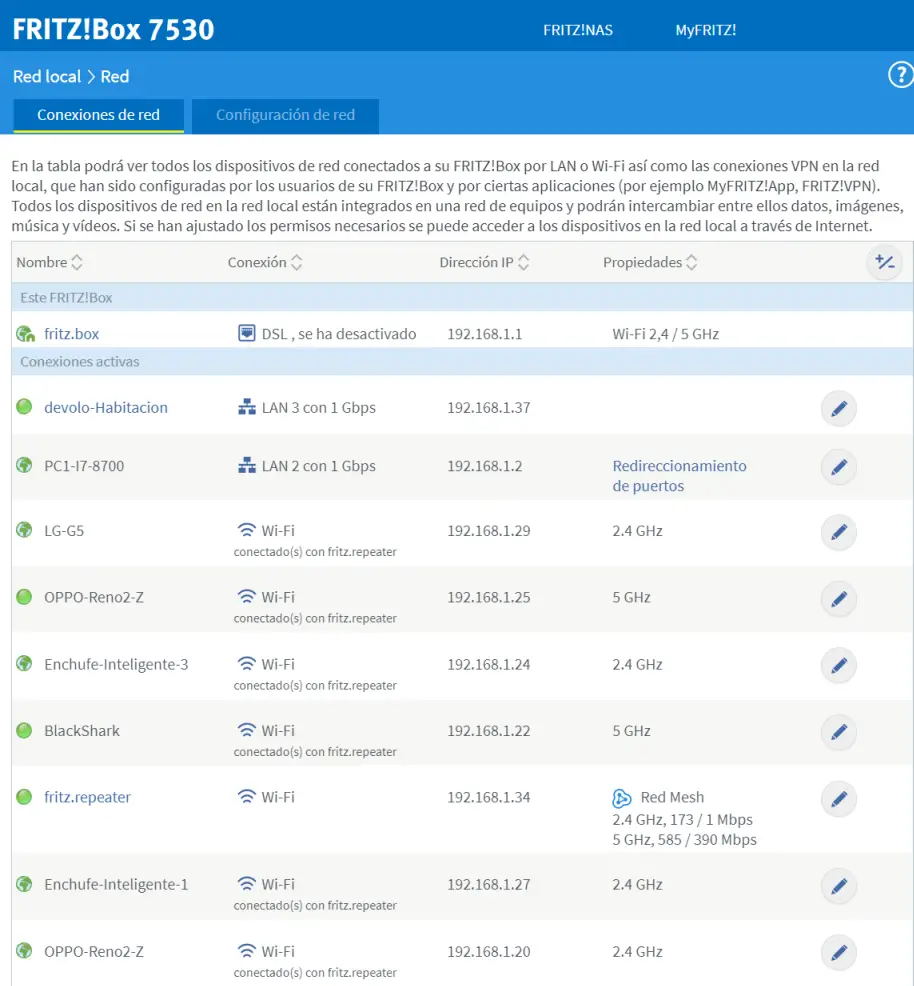Edit OPPO-Reno2-Z at 192.168.1.20

839,953
